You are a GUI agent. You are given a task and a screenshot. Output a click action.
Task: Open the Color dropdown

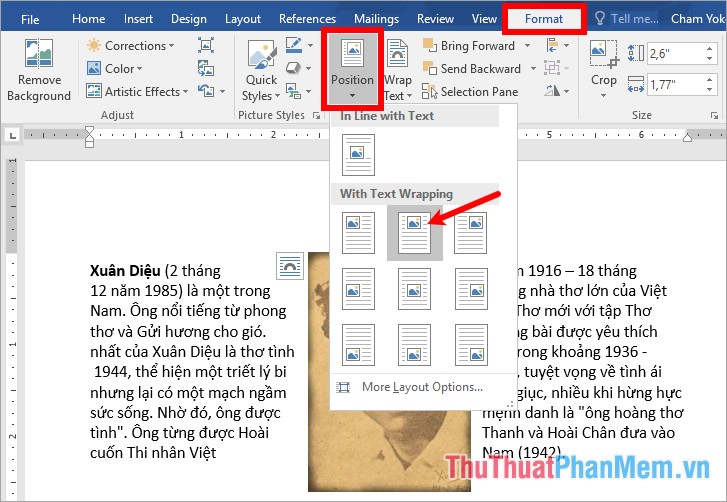point(115,69)
